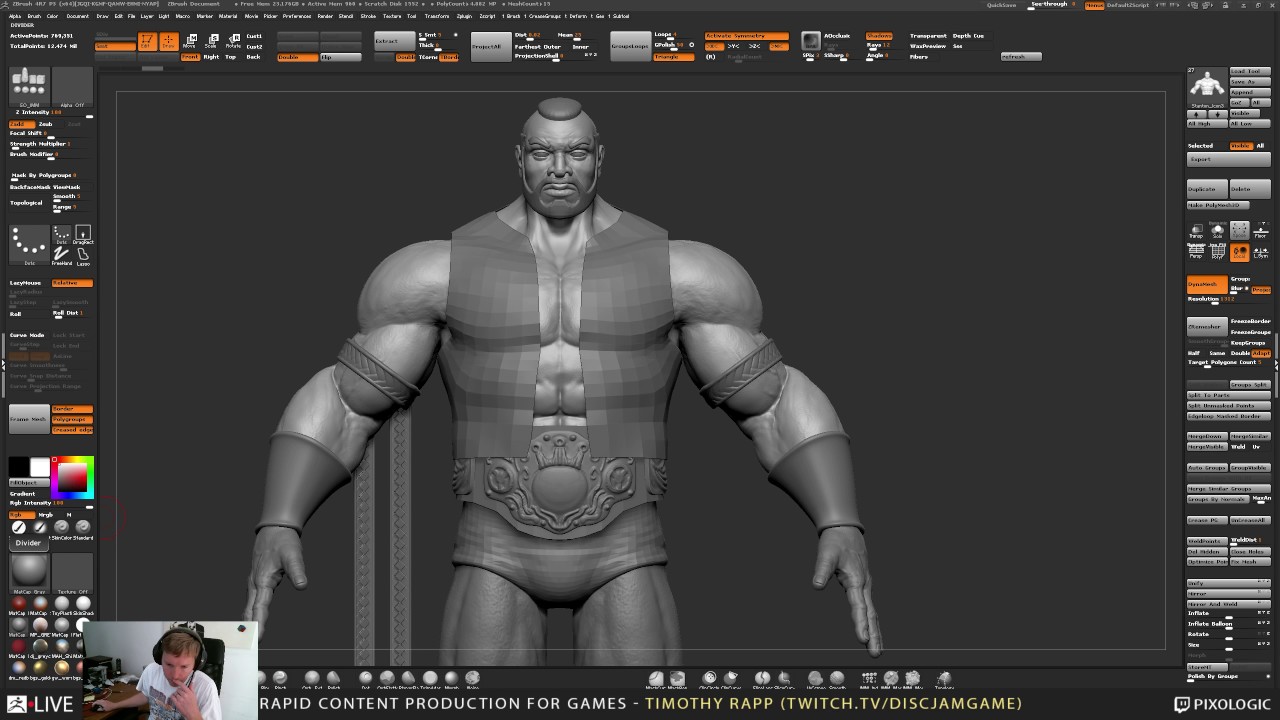
Task: Adjust the Focal Shift slider
Action: 51,133
